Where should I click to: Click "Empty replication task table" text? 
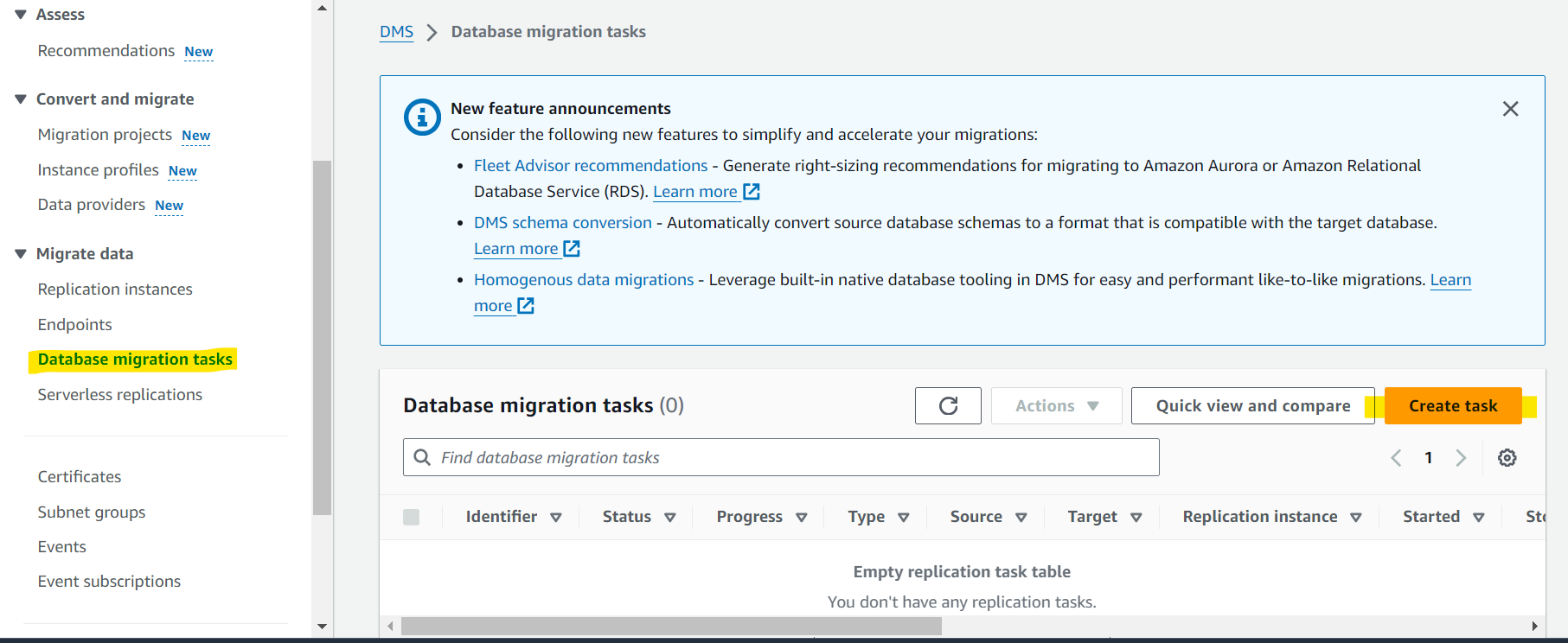962,572
